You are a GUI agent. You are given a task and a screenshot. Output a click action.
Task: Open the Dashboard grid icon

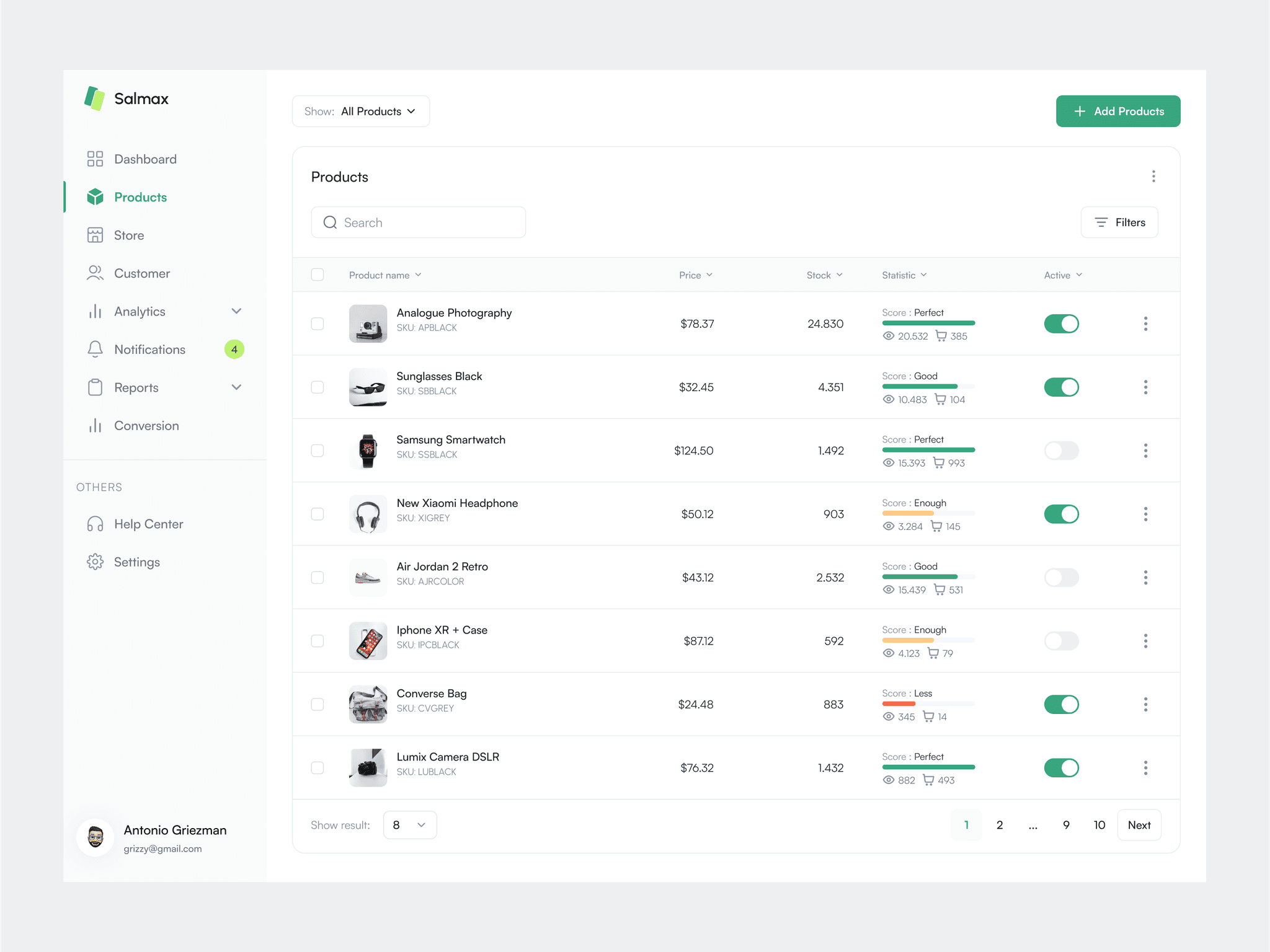tap(95, 159)
